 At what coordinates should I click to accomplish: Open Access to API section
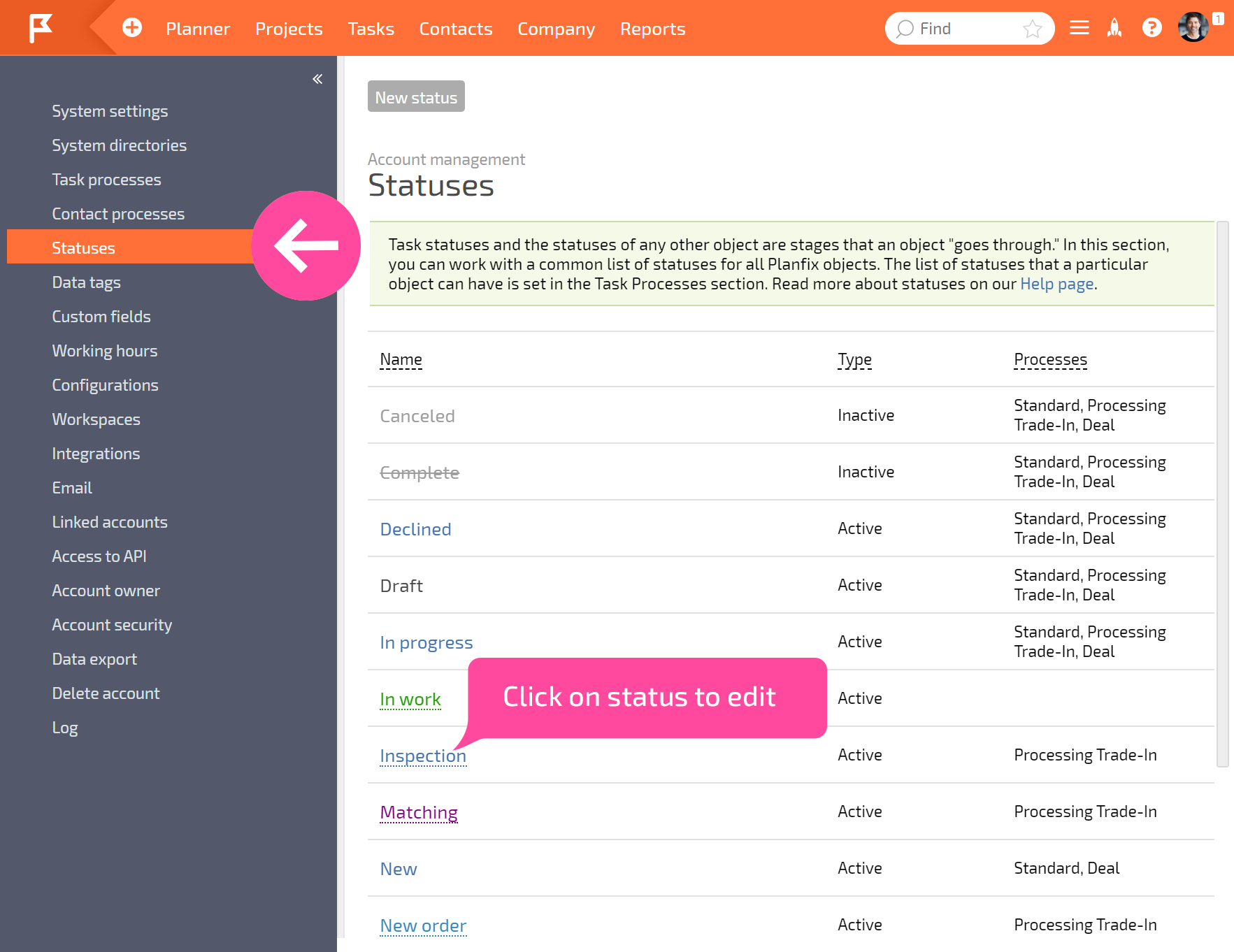pyautogui.click(x=99, y=556)
